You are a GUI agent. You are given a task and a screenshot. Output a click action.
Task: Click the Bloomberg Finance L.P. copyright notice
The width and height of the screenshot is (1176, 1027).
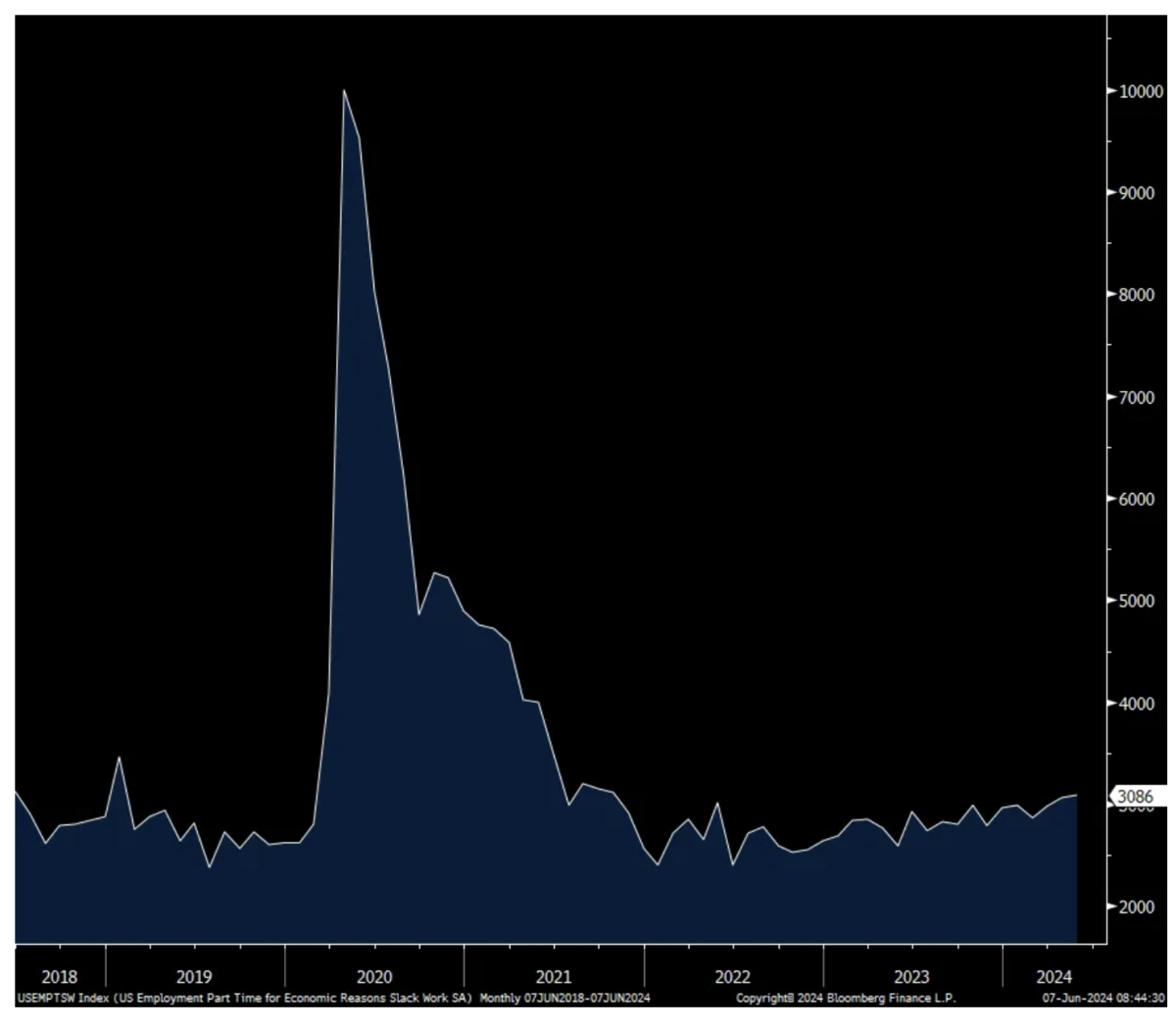(x=846, y=998)
